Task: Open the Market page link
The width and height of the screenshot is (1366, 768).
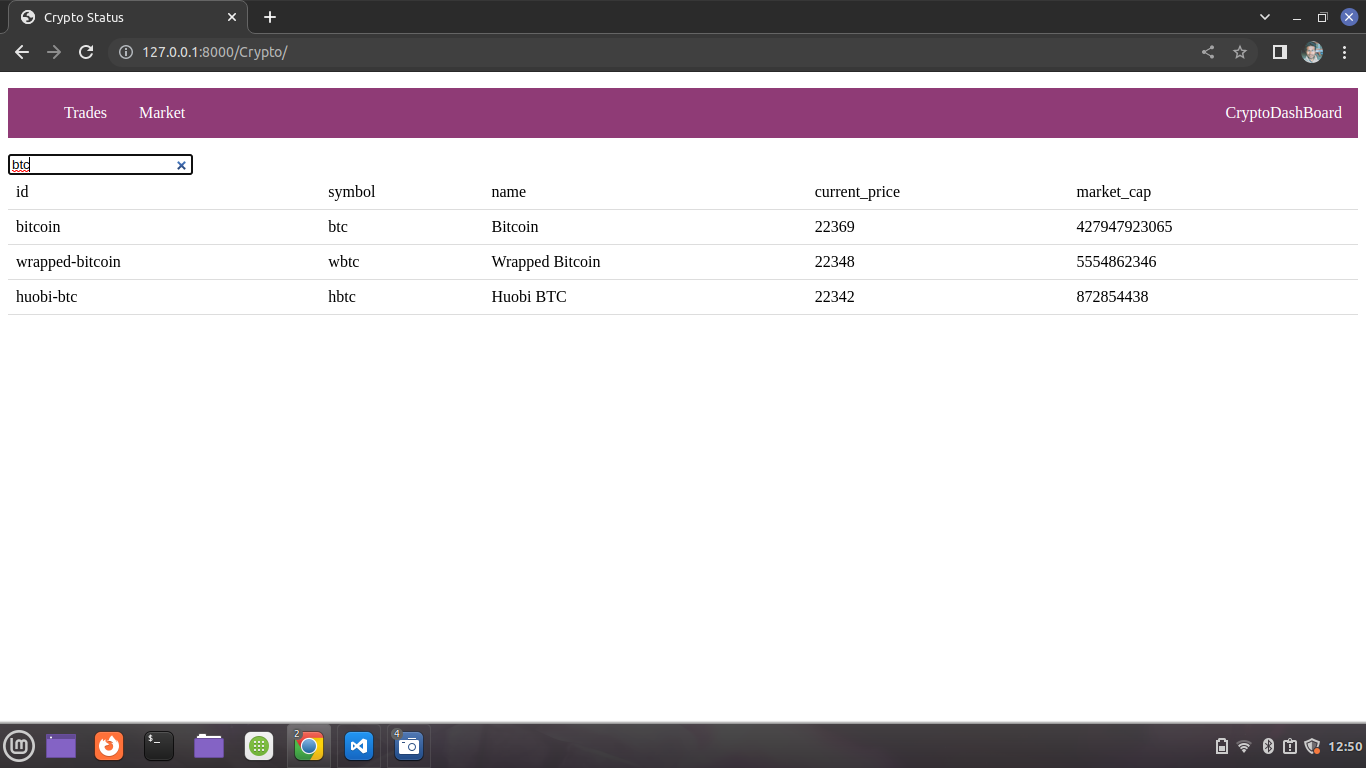Action: pyautogui.click(x=162, y=112)
